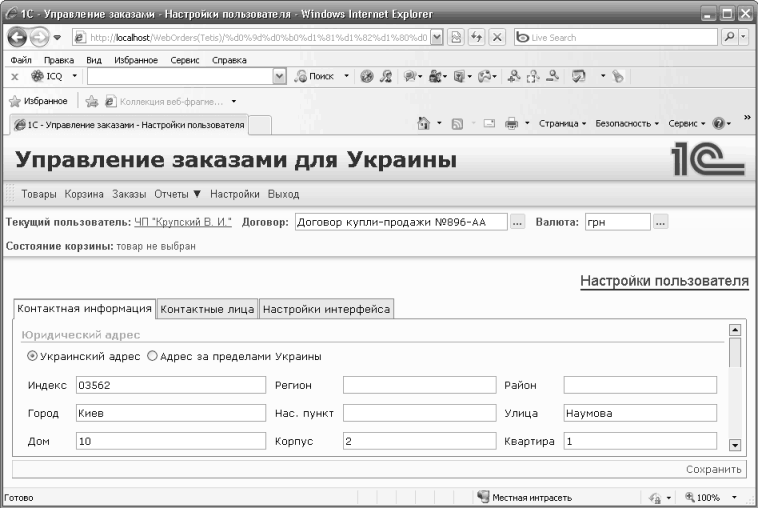Open the Справка menu
Image resolution: width=758 pixels, height=508 pixels.
pyautogui.click(x=229, y=60)
